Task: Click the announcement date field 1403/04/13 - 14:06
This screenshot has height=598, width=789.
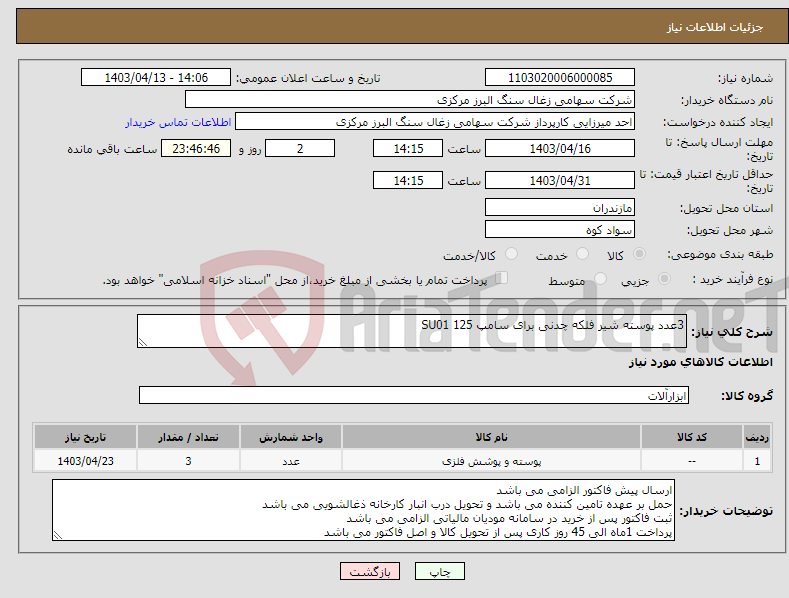Action: point(156,78)
